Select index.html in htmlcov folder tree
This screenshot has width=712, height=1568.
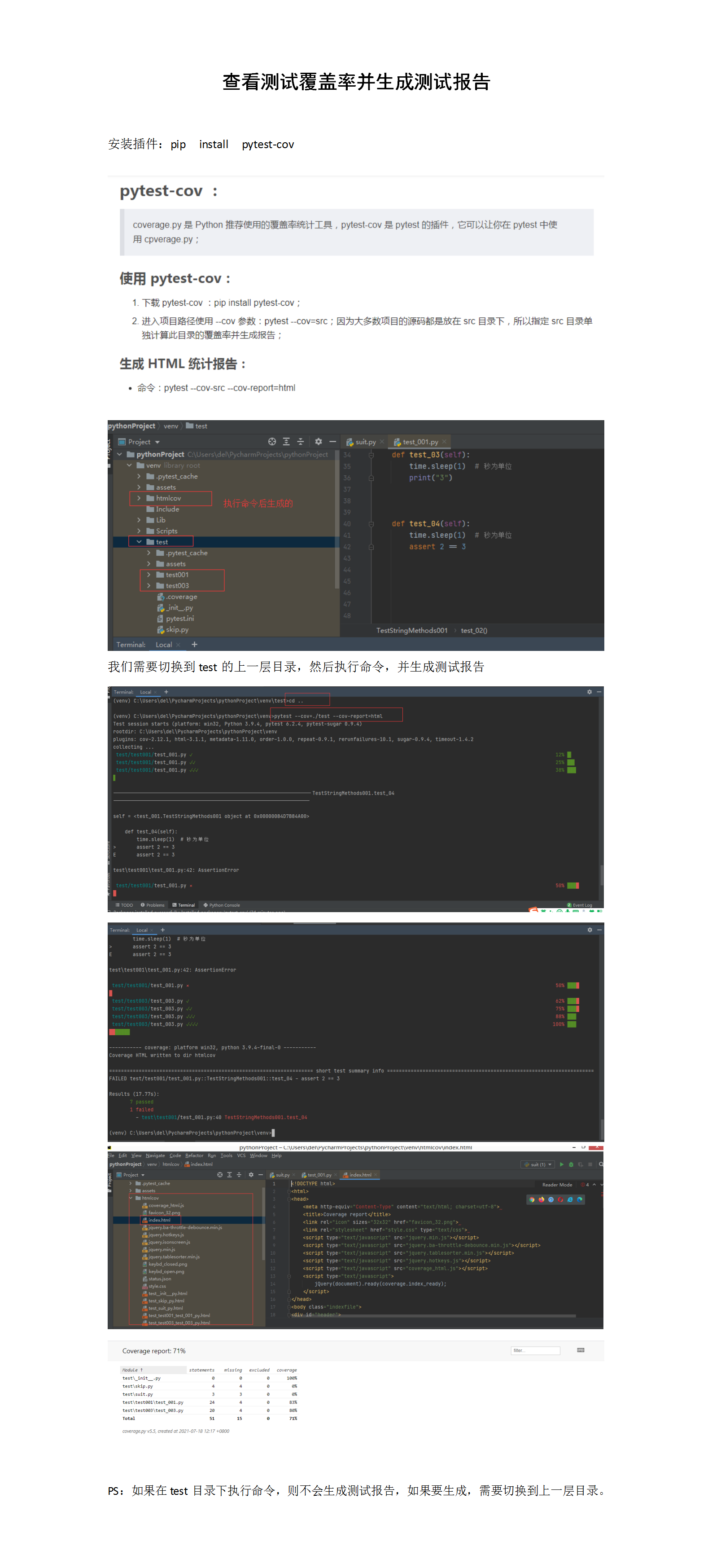click(x=157, y=1220)
